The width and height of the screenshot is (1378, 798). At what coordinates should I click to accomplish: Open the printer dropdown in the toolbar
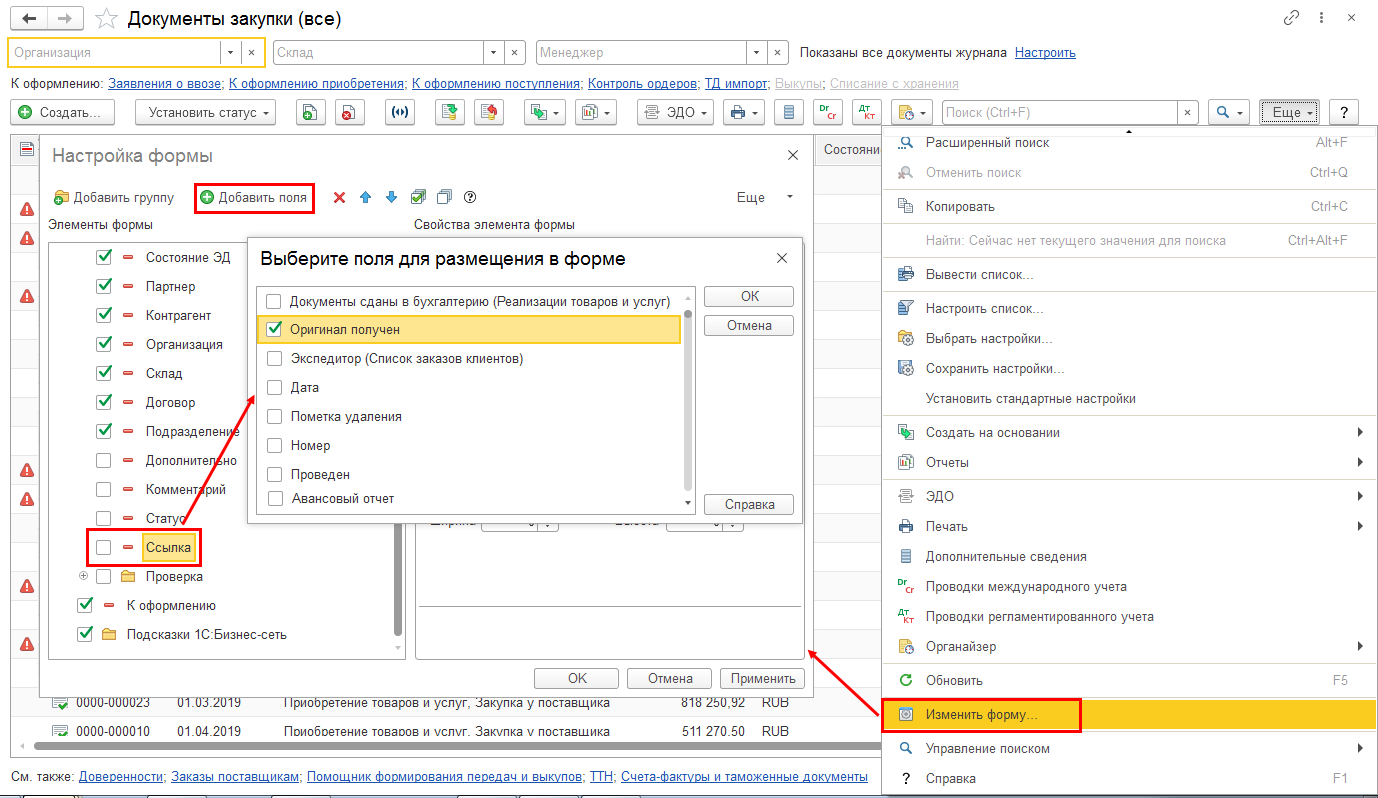coord(745,113)
